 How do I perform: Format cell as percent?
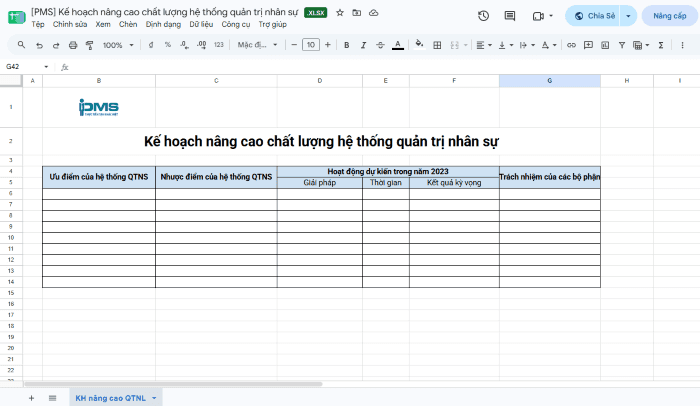point(167,45)
